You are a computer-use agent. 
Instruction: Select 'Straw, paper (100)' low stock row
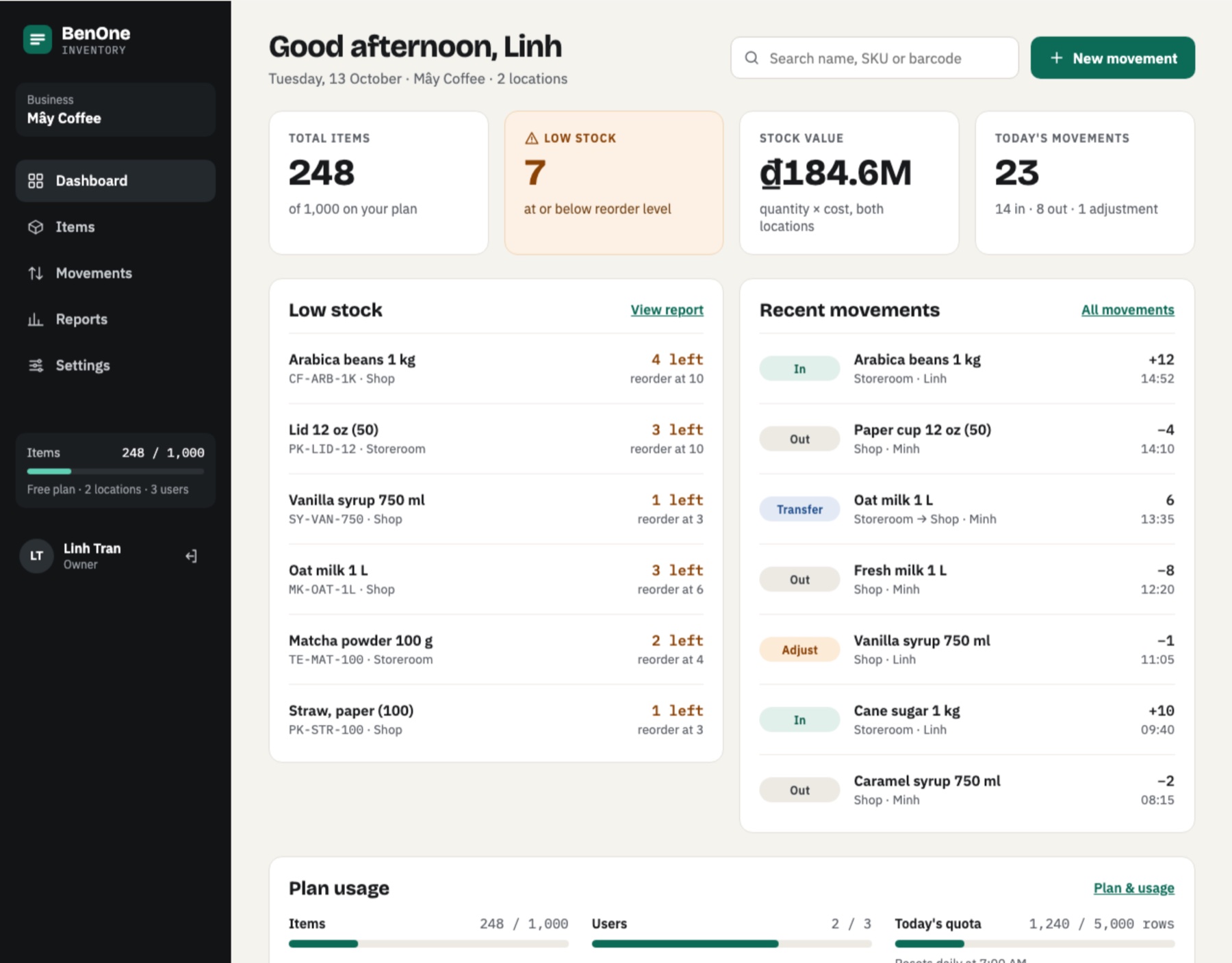coord(496,720)
